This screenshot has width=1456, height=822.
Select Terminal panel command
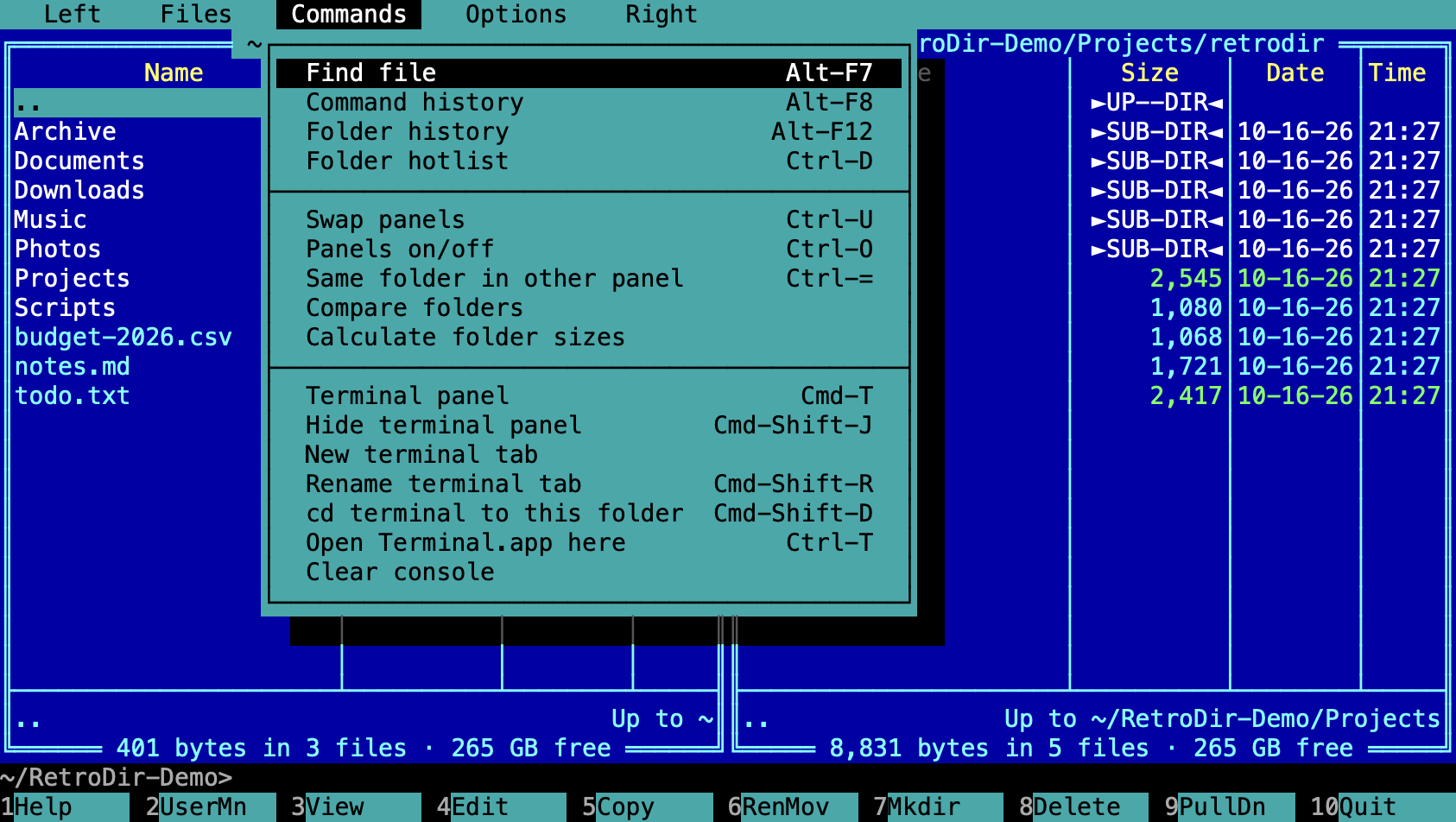point(589,395)
